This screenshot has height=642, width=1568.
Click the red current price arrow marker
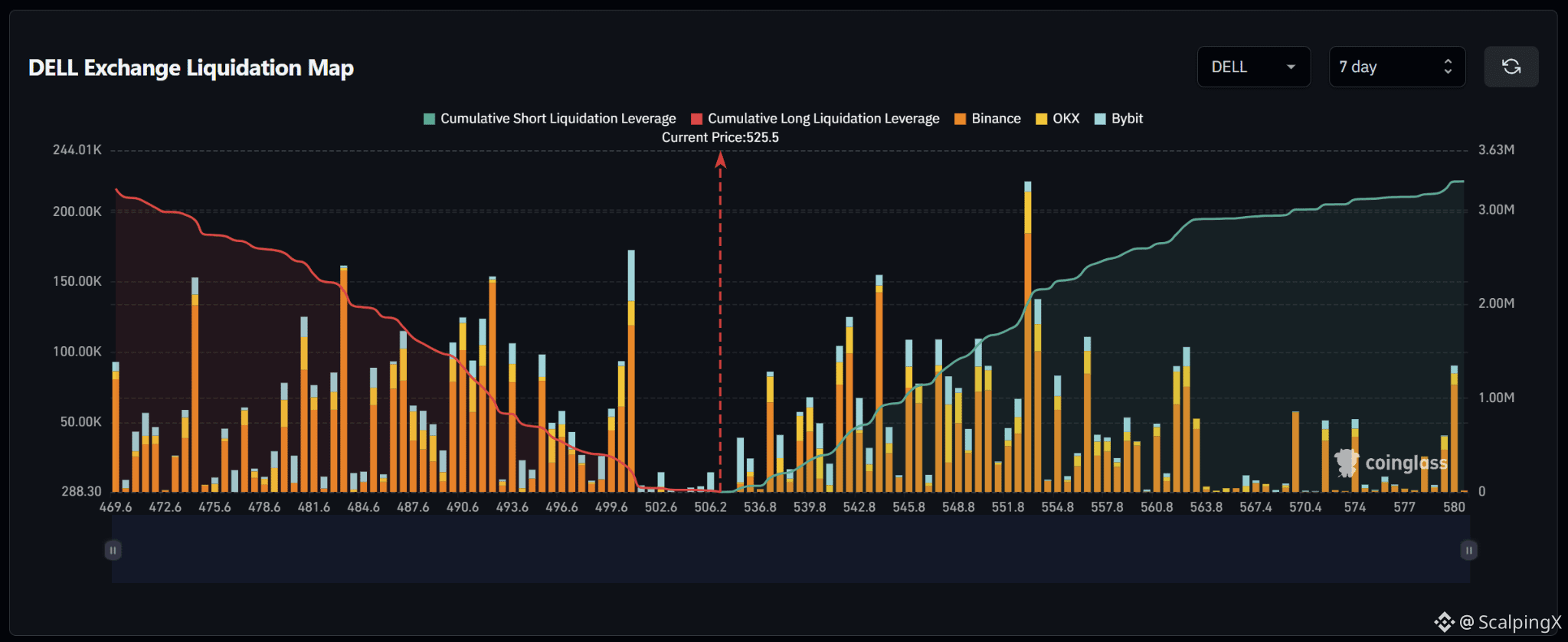pos(720,159)
